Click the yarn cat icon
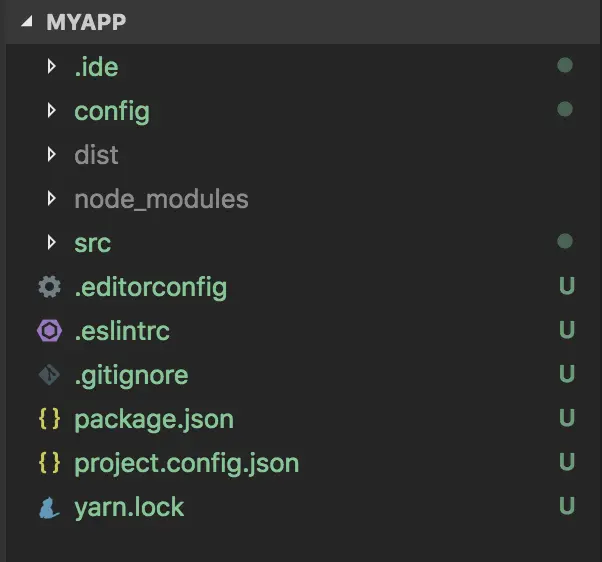Viewport: 602px width, 562px height. click(48, 508)
